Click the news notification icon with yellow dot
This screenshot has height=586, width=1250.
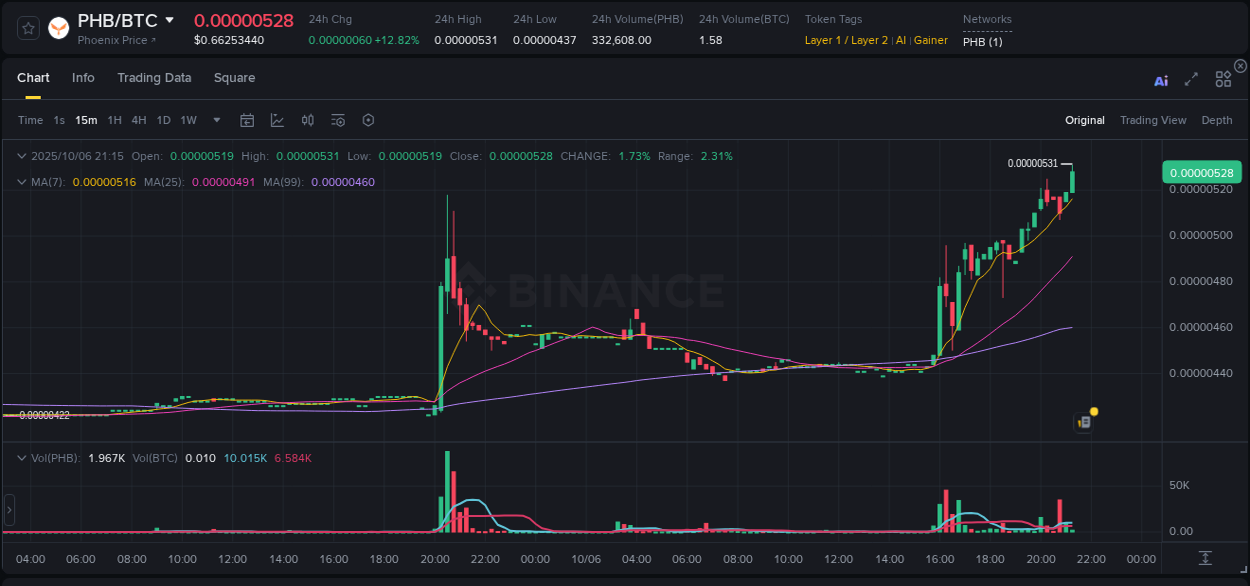pyautogui.click(x=1084, y=422)
